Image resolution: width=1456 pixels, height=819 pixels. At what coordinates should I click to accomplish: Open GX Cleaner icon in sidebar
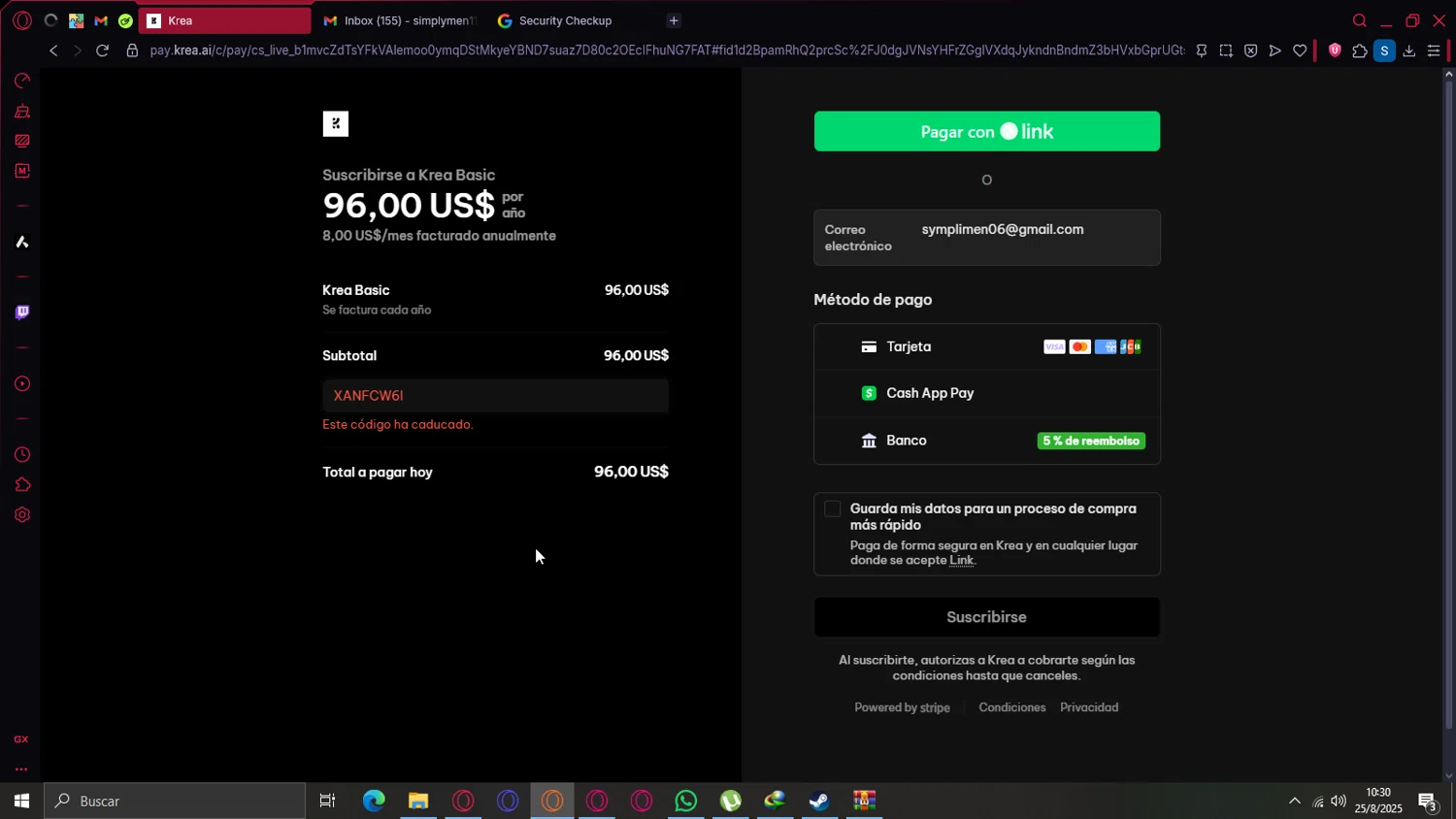click(x=22, y=111)
